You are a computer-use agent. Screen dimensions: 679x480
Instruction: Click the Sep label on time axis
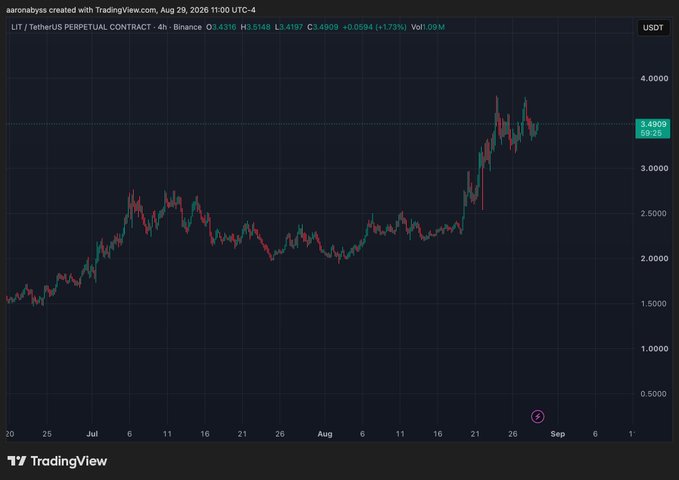[x=558, y=434]
